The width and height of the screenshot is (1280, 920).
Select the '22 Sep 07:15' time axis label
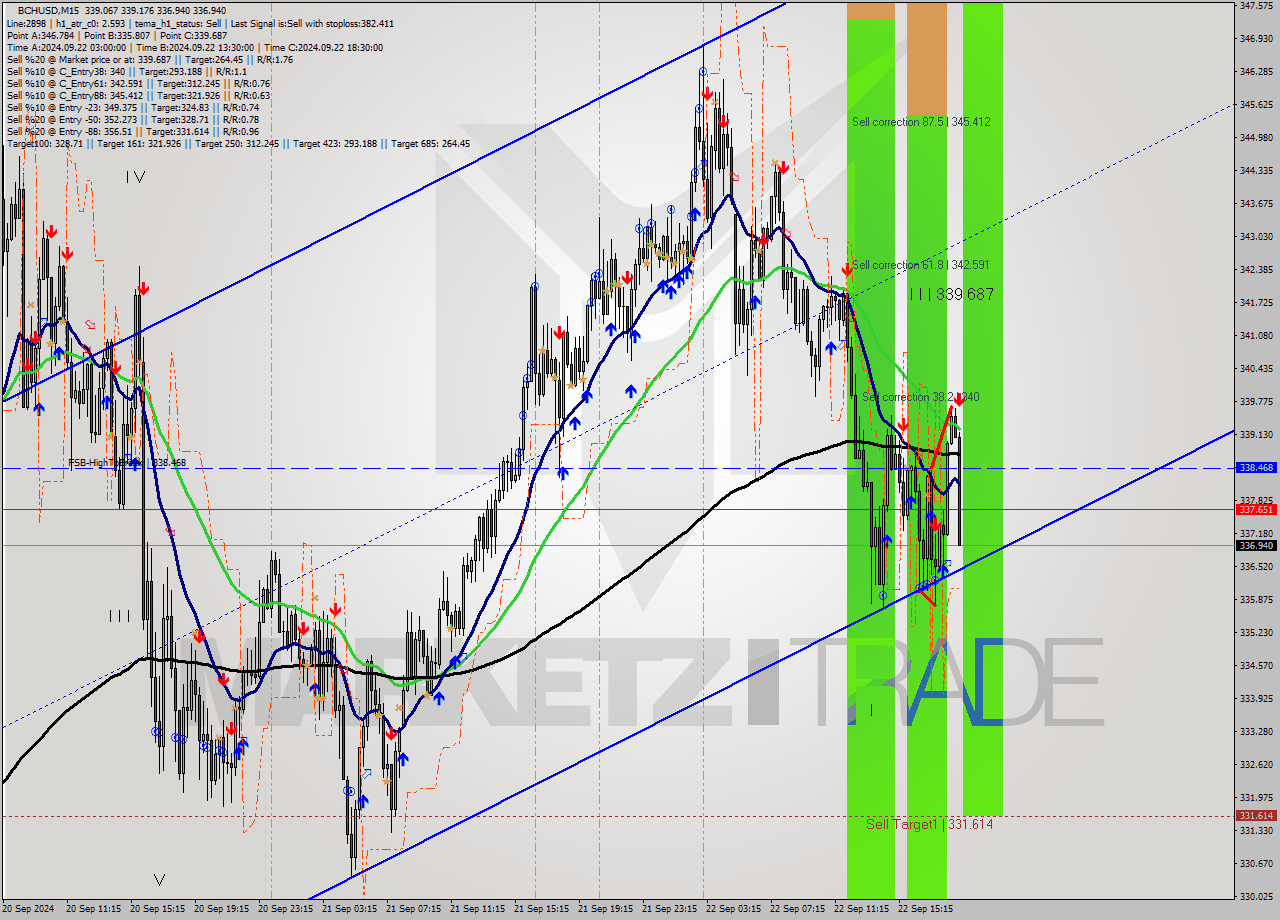(799, 910)
